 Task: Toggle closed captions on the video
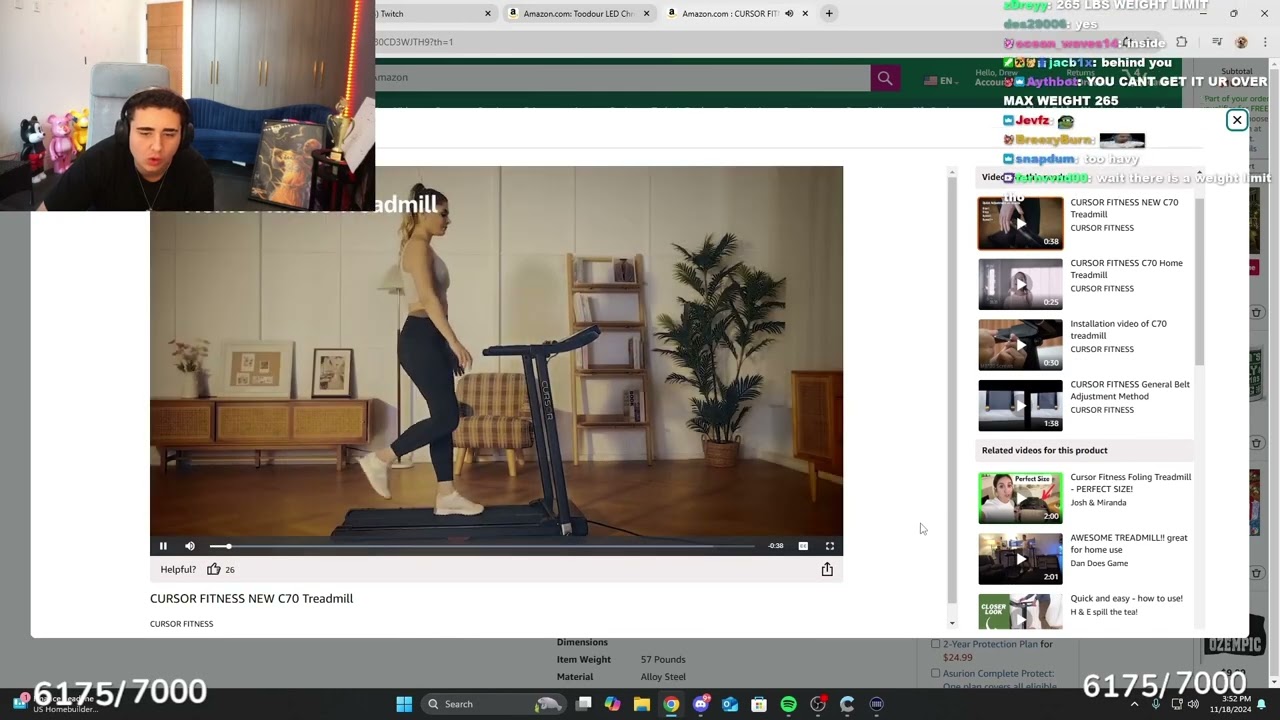pyautogui.click(x=803, y=546)
